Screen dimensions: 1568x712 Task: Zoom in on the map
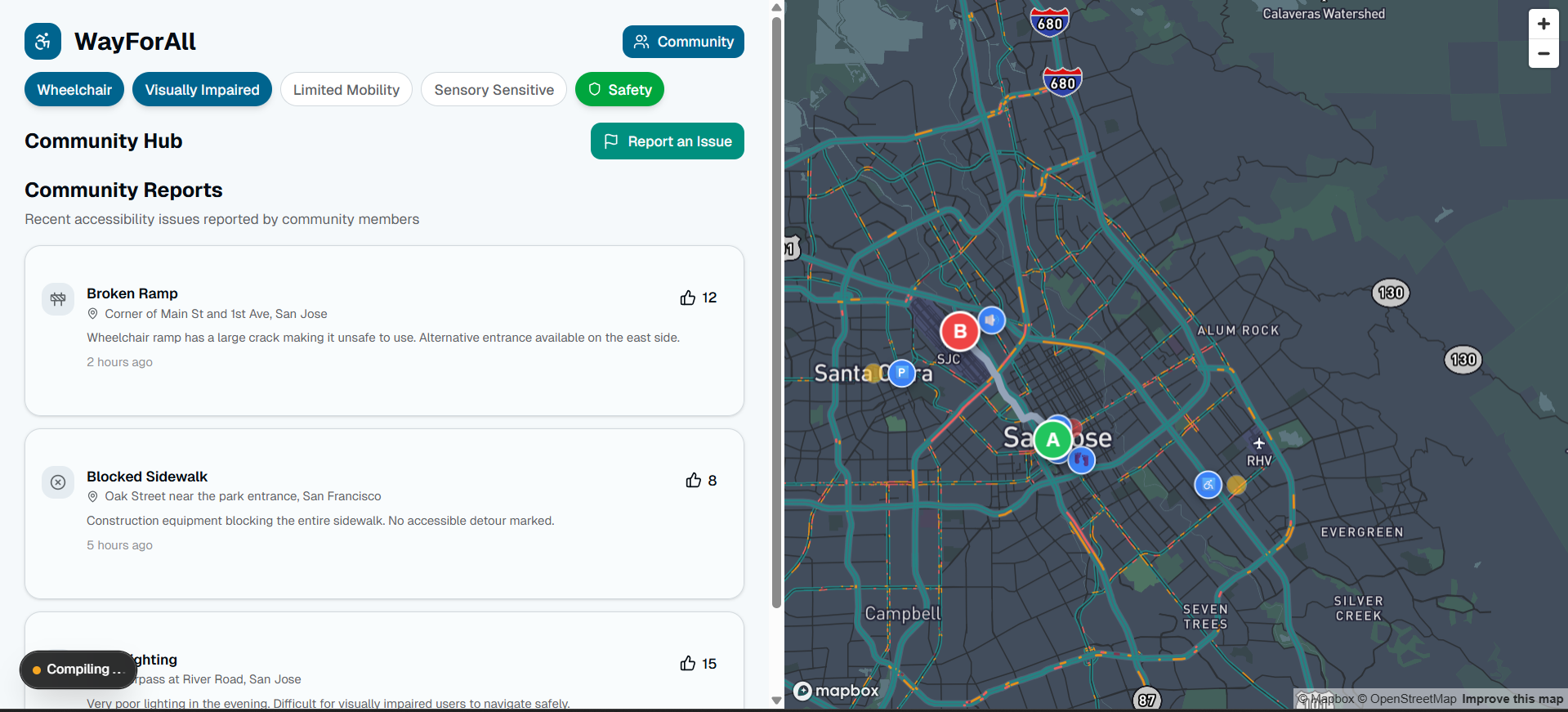pos(1543,24)
